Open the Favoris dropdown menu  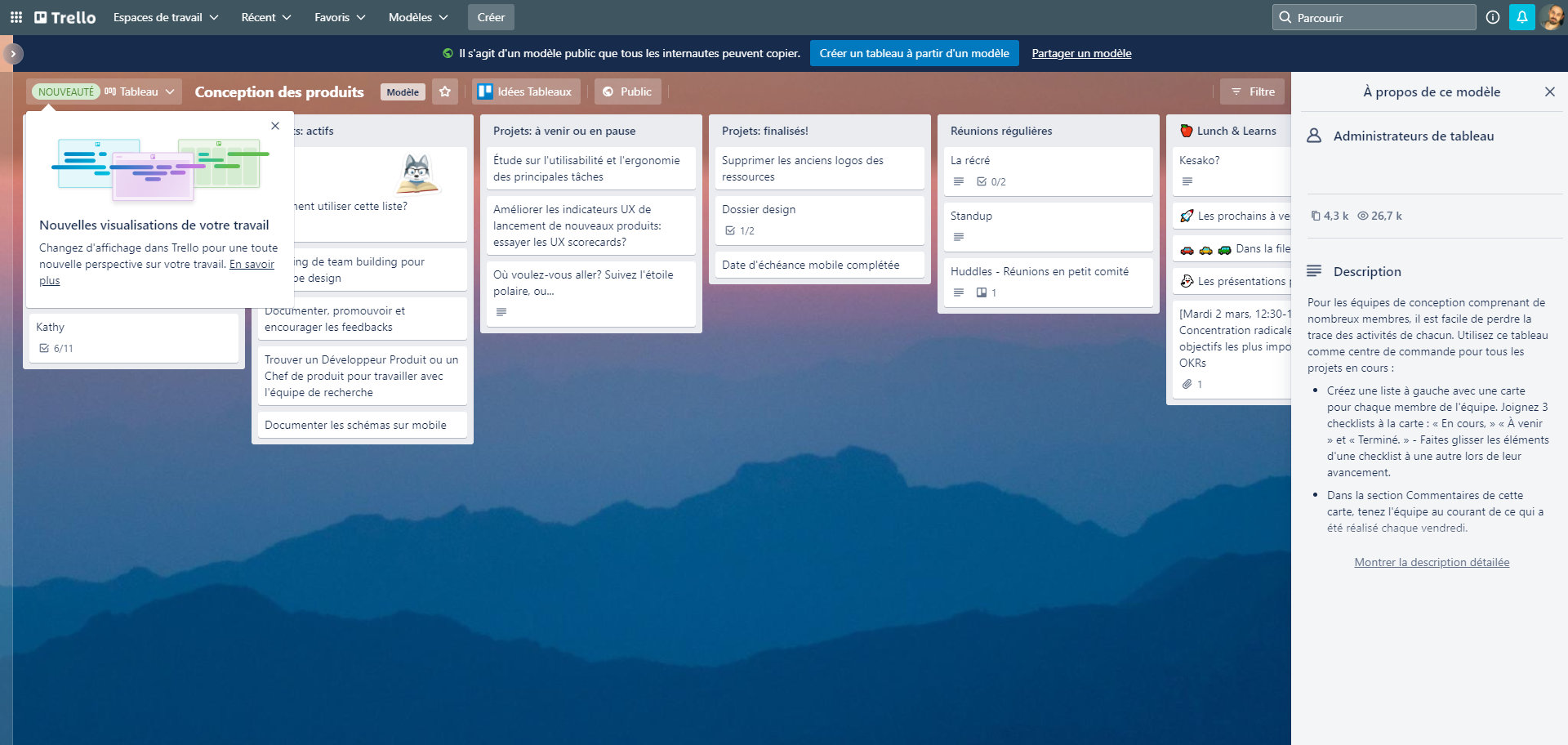tap(340, 17)
